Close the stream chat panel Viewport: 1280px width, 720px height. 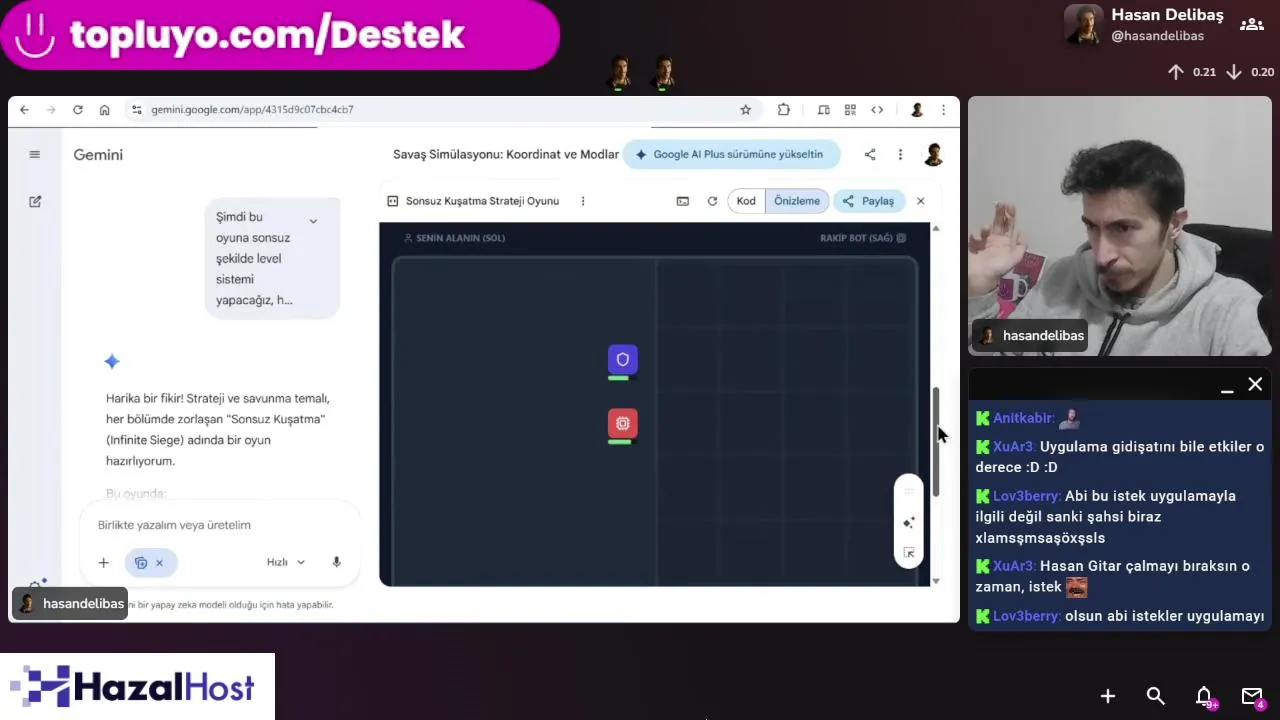(1255, 385)
